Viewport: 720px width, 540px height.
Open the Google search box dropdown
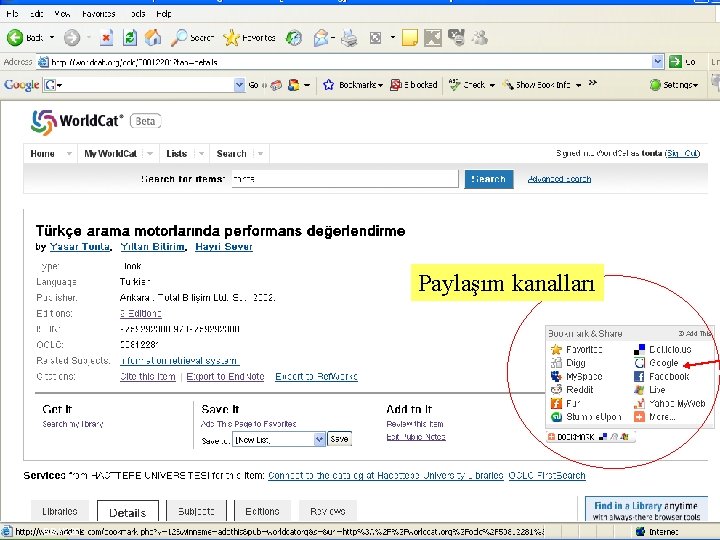pos(239,85)
